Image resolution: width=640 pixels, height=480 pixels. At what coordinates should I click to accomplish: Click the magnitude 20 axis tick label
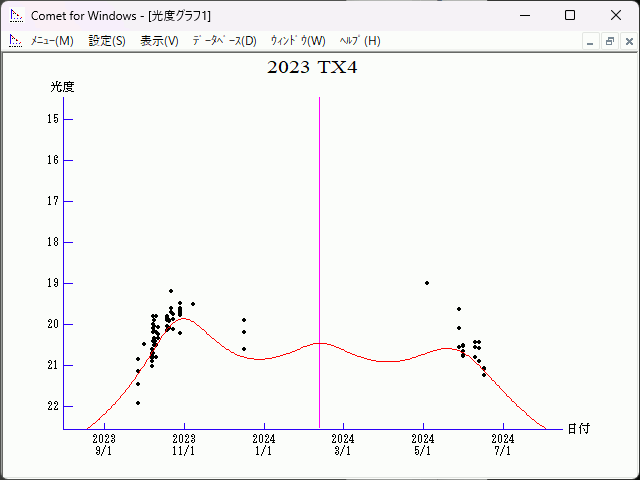click(53, 324)
